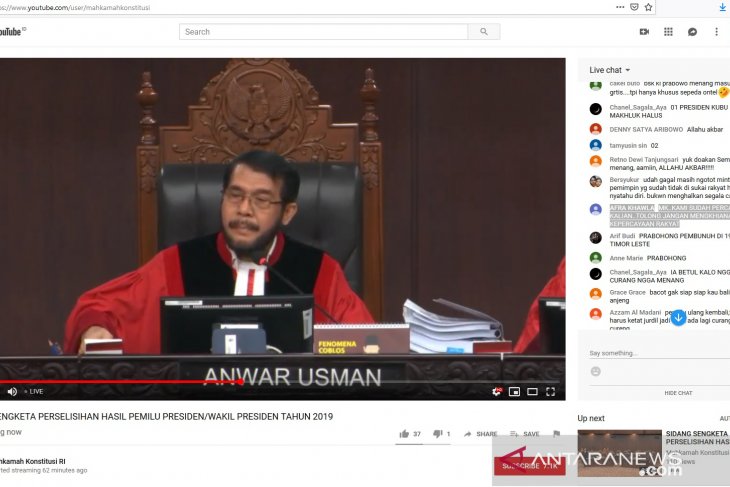Open Mahkamah Konstitusi RI channel name

point(33,461)
